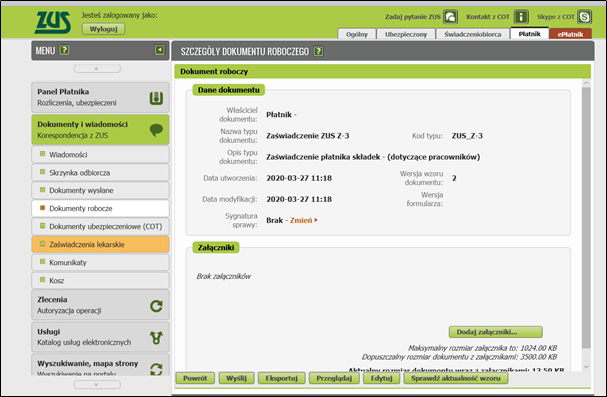This screenshot has width=607, height=397.
Task: Click the 'ZUS_Z-3' type code value
Action: (467, 136)
